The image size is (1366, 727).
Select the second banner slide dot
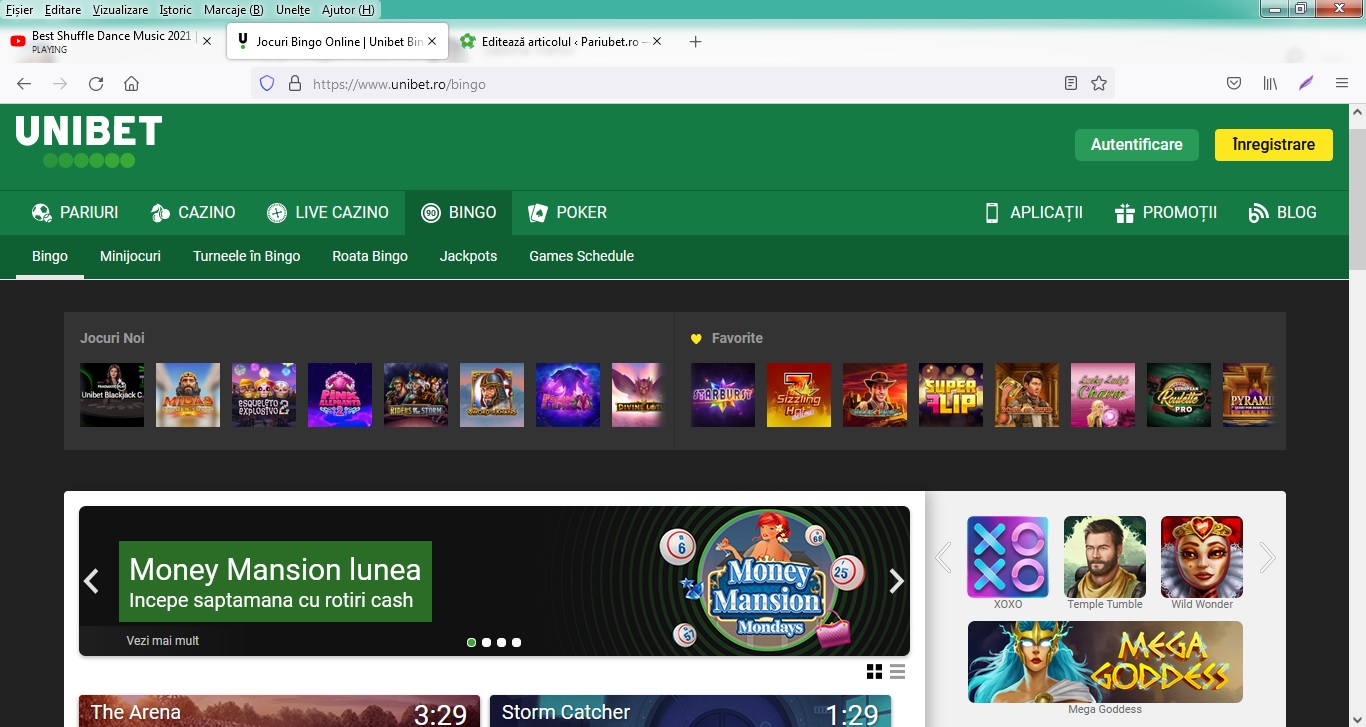(x=486, y=643)
